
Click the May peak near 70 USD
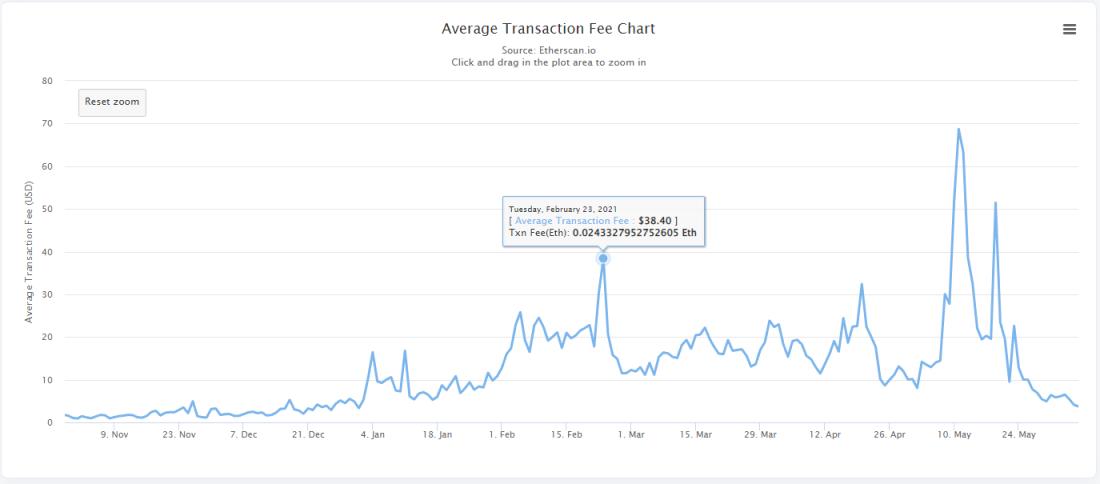pos(958,129)
